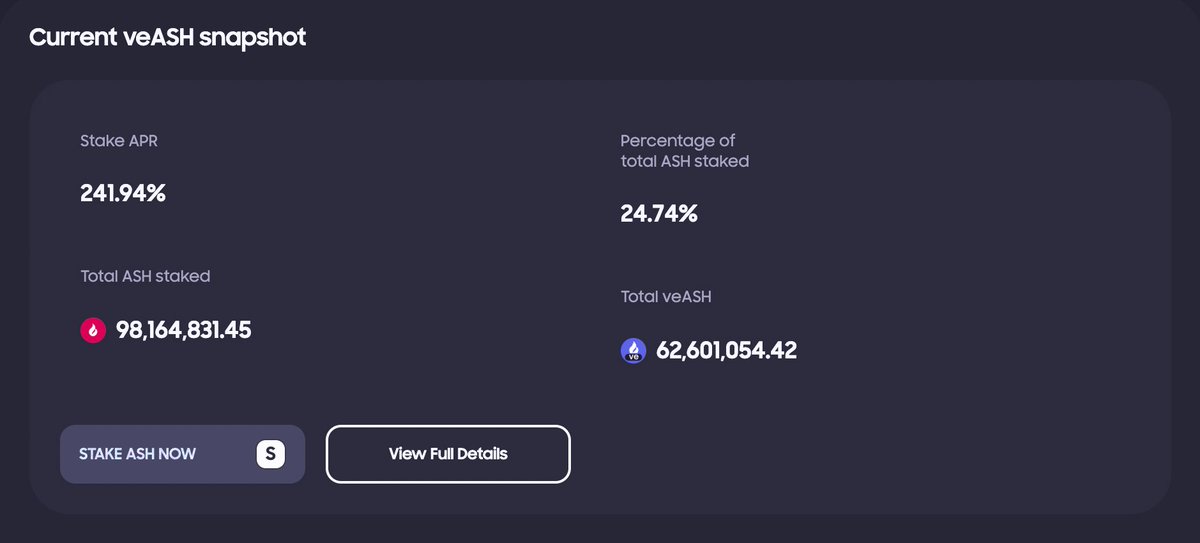Select the 62,601,054.42 veASH amount
This screenshot has width=1200, height=543.
[x=726, y=350]
